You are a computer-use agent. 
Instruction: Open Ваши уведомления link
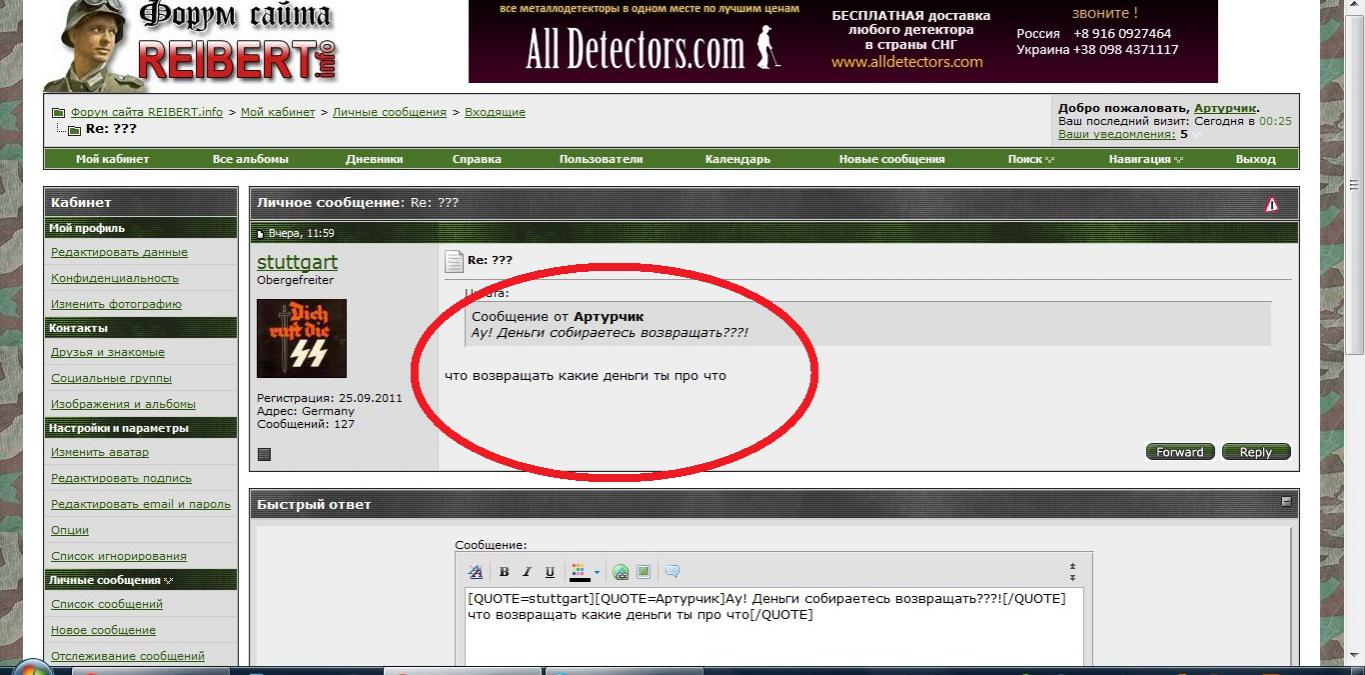[1117, 134]
